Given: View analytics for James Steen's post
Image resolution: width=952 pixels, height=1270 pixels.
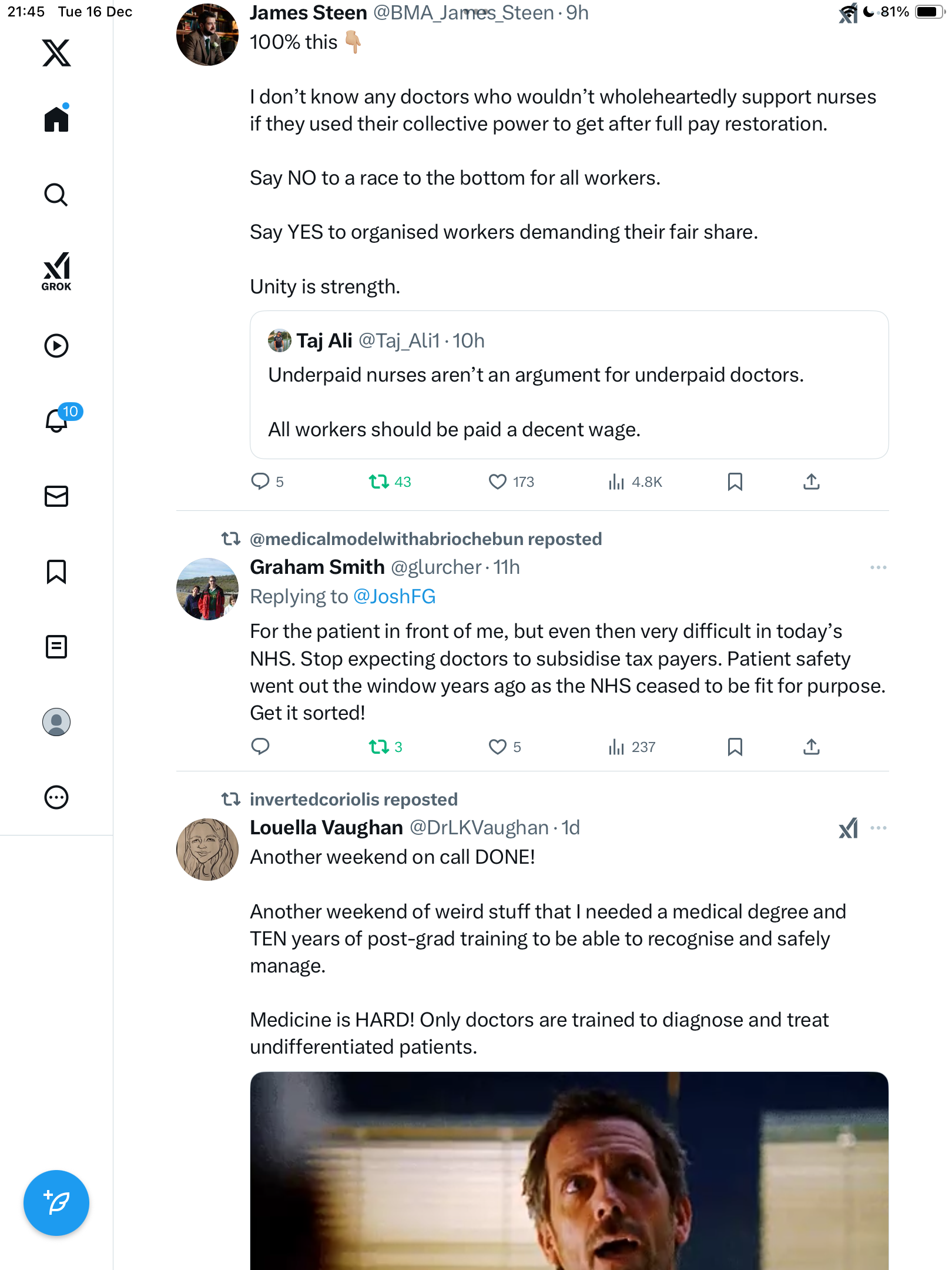Looking at the screenshot, I should 635,482.
